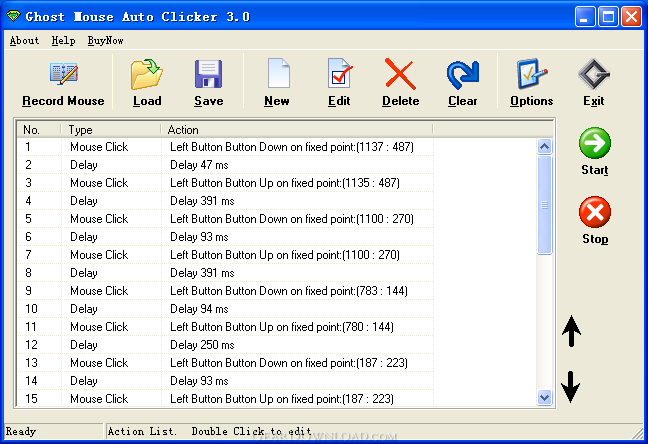Close the Ghost Mouse Auto Clicker window

[631, 17]
